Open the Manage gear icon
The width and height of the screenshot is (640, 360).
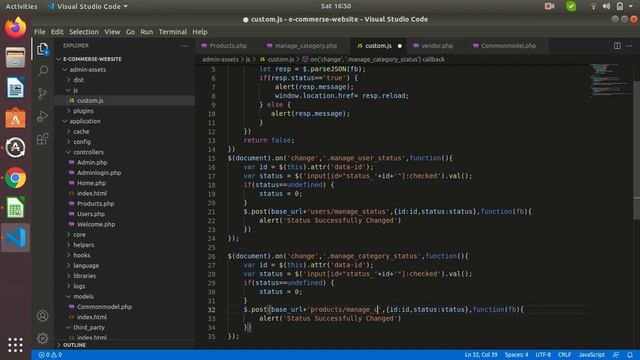coord(42,338)
